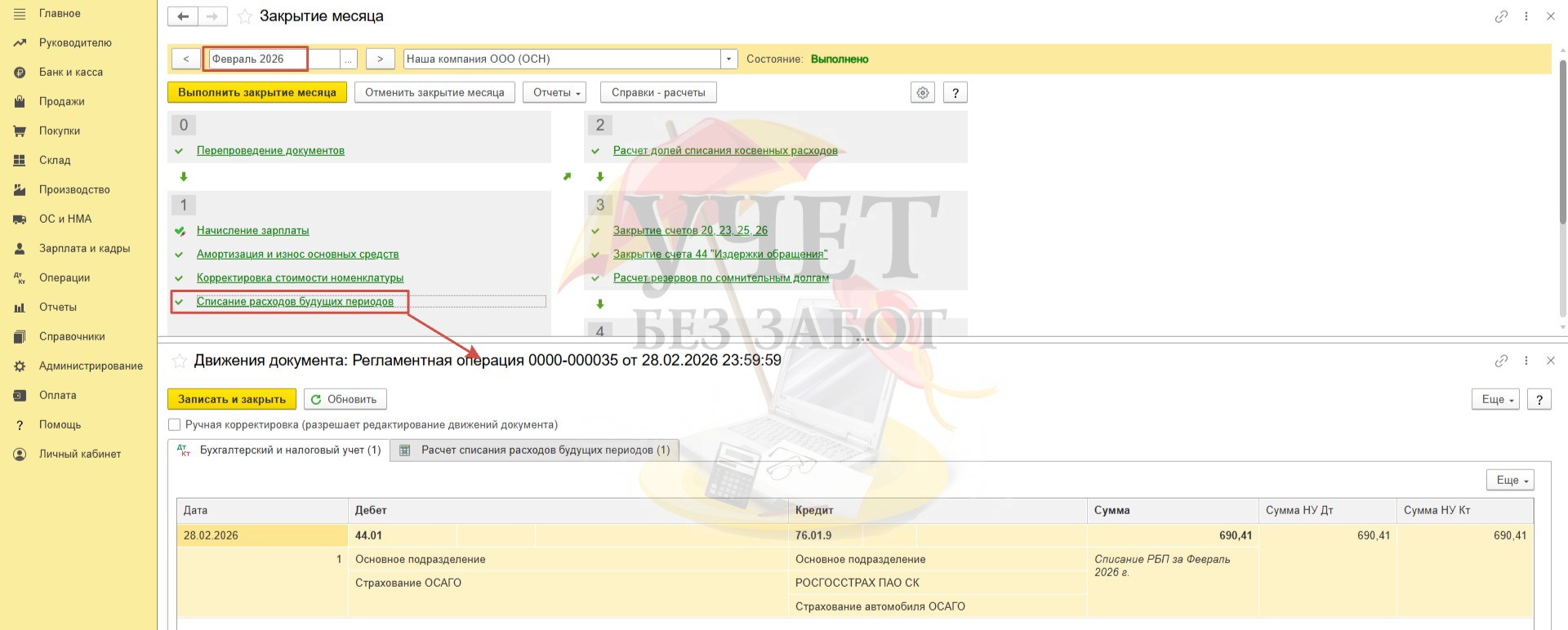Image resolution: width=1568 pixels, height=630 pixels.
Task: Open the Склад section icon
Action: pyautogui.click(x=20, y=161)
